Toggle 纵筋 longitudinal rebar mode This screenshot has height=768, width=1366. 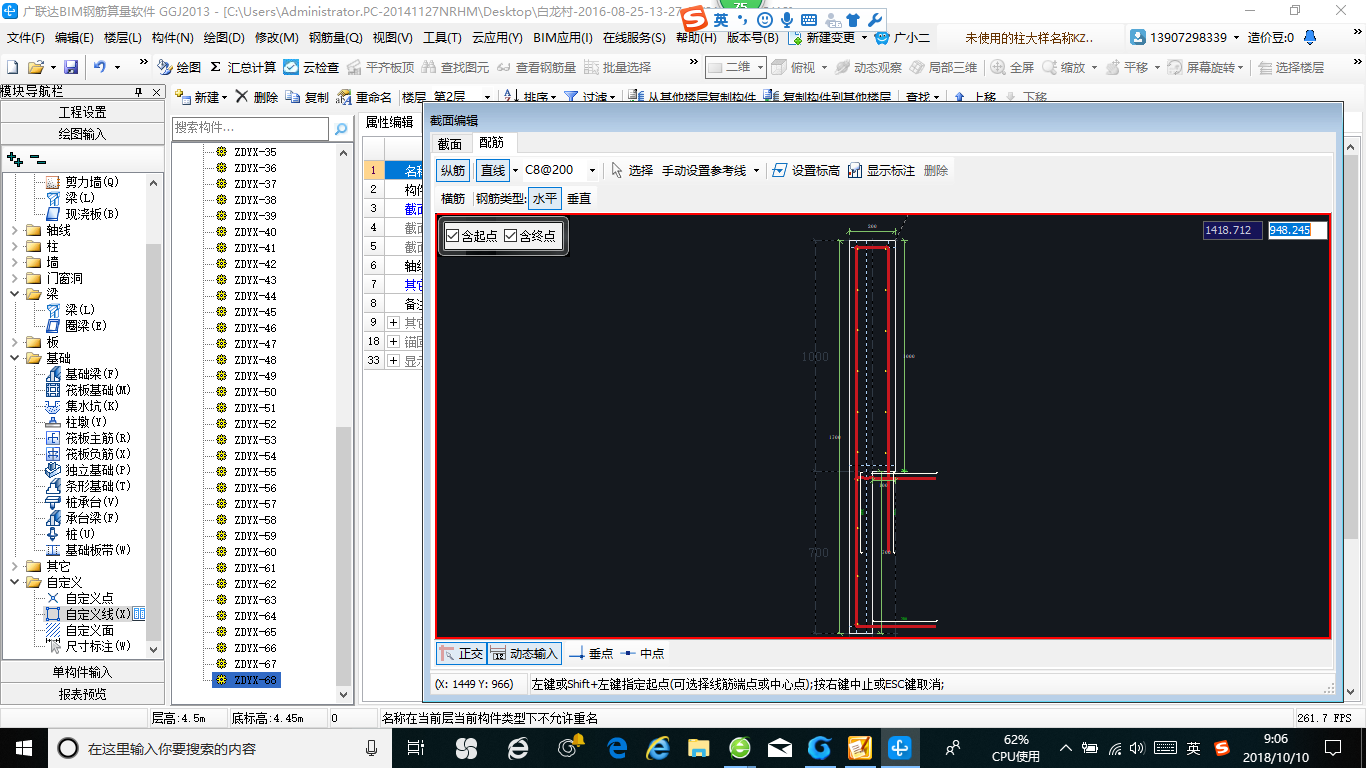click(x=453, y=170)
